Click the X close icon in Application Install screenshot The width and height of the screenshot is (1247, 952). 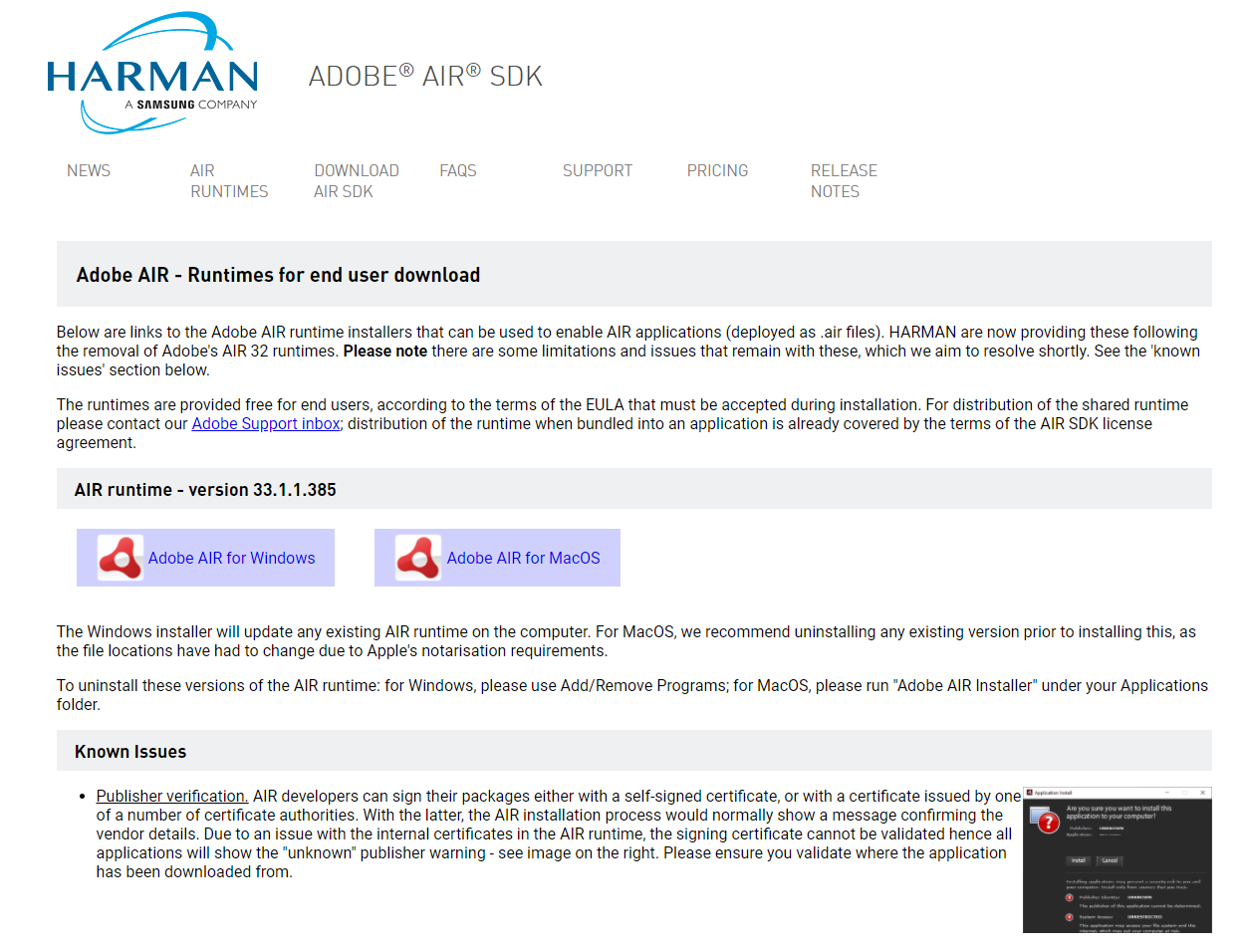point(1202,793)
